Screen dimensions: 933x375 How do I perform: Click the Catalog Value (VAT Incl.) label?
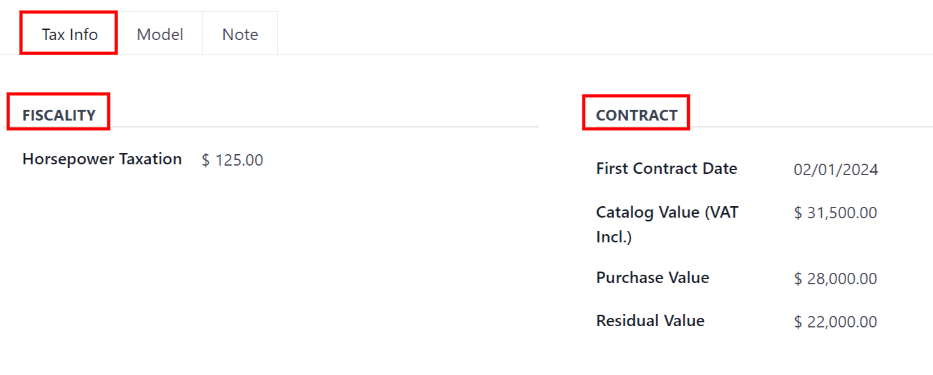coord(667,224)
